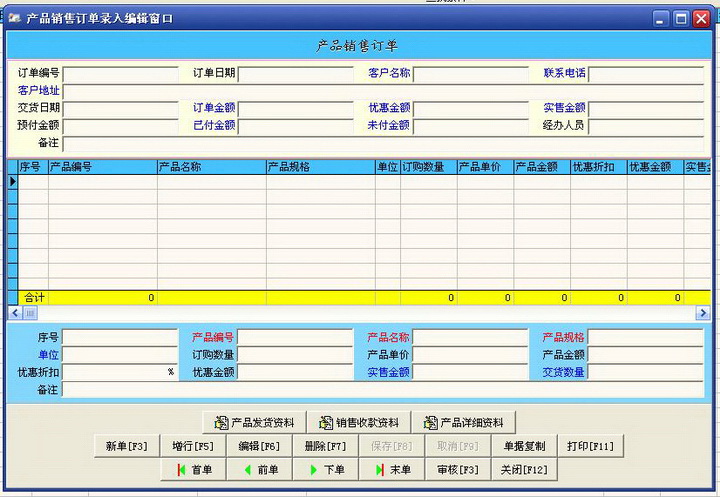Click first grid cell under 产品编号
The width and height of the screenshot is (720, 497).
pos(103,182)
